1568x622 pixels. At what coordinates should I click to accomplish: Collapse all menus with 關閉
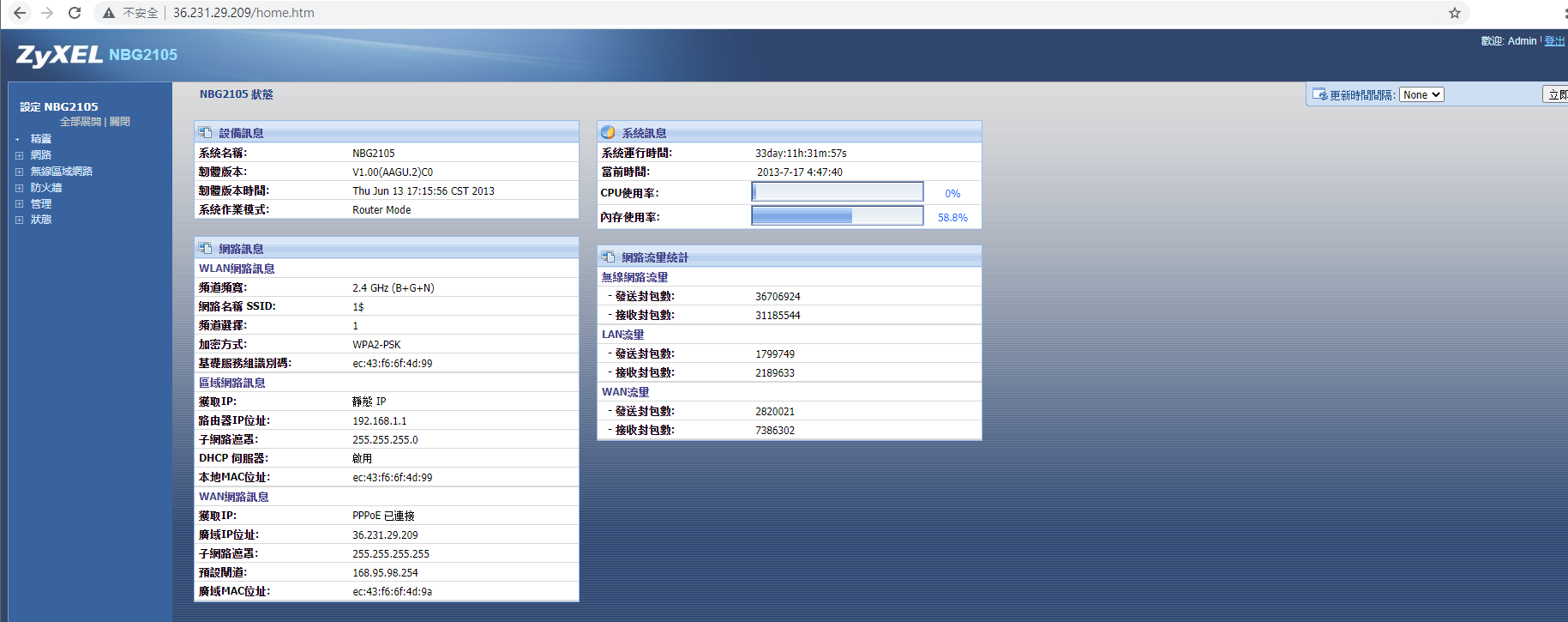tap(120, 122)
